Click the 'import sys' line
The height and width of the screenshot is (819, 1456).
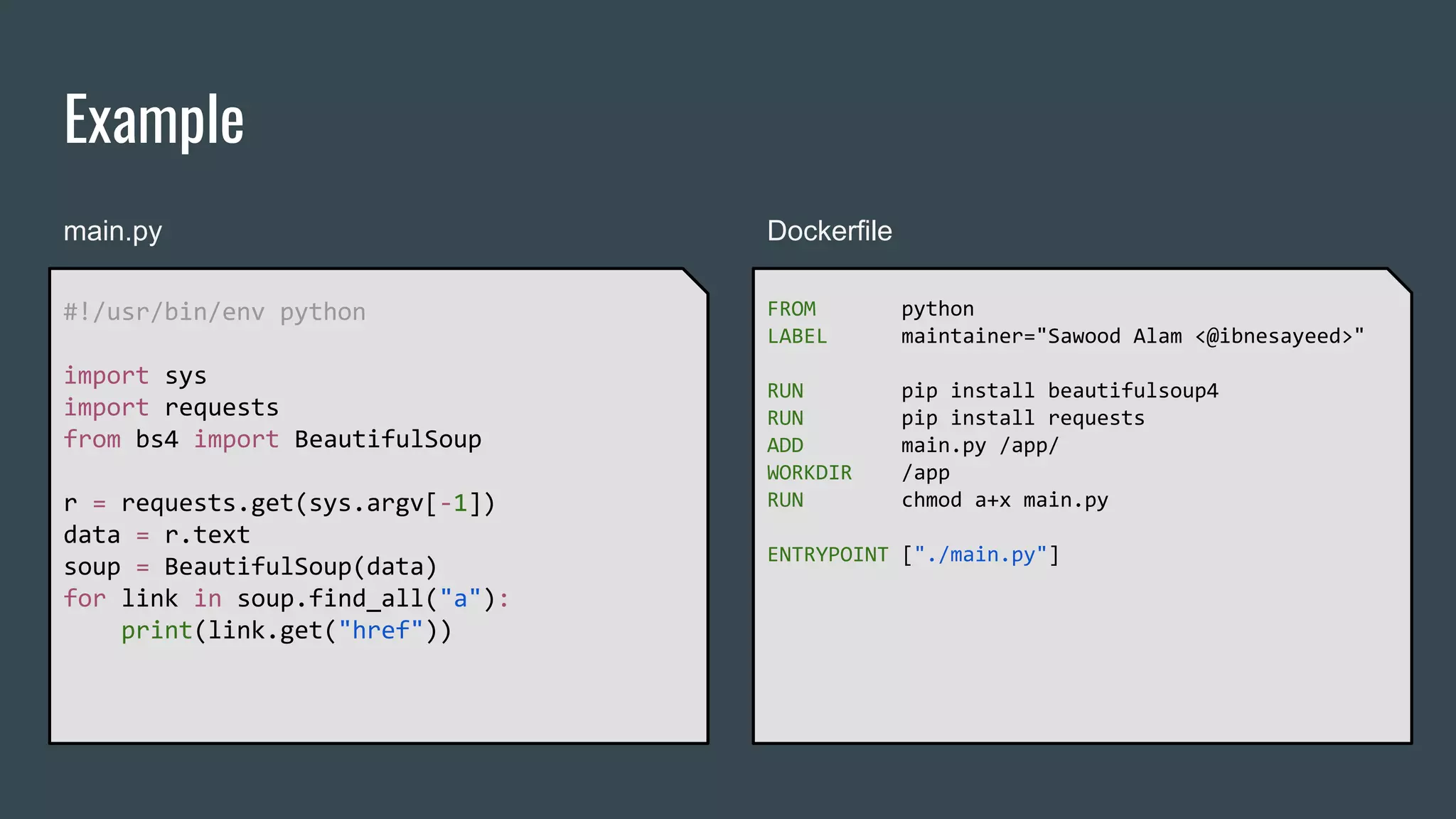[135, 375]
